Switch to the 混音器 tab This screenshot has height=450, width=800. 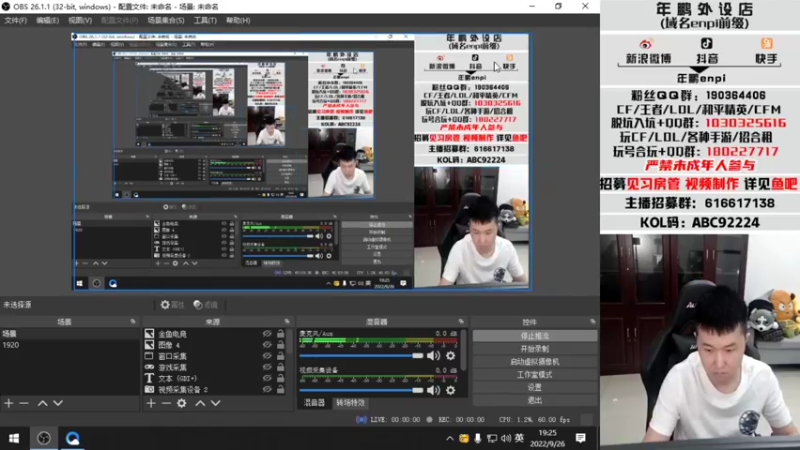[x=314, y=403]
